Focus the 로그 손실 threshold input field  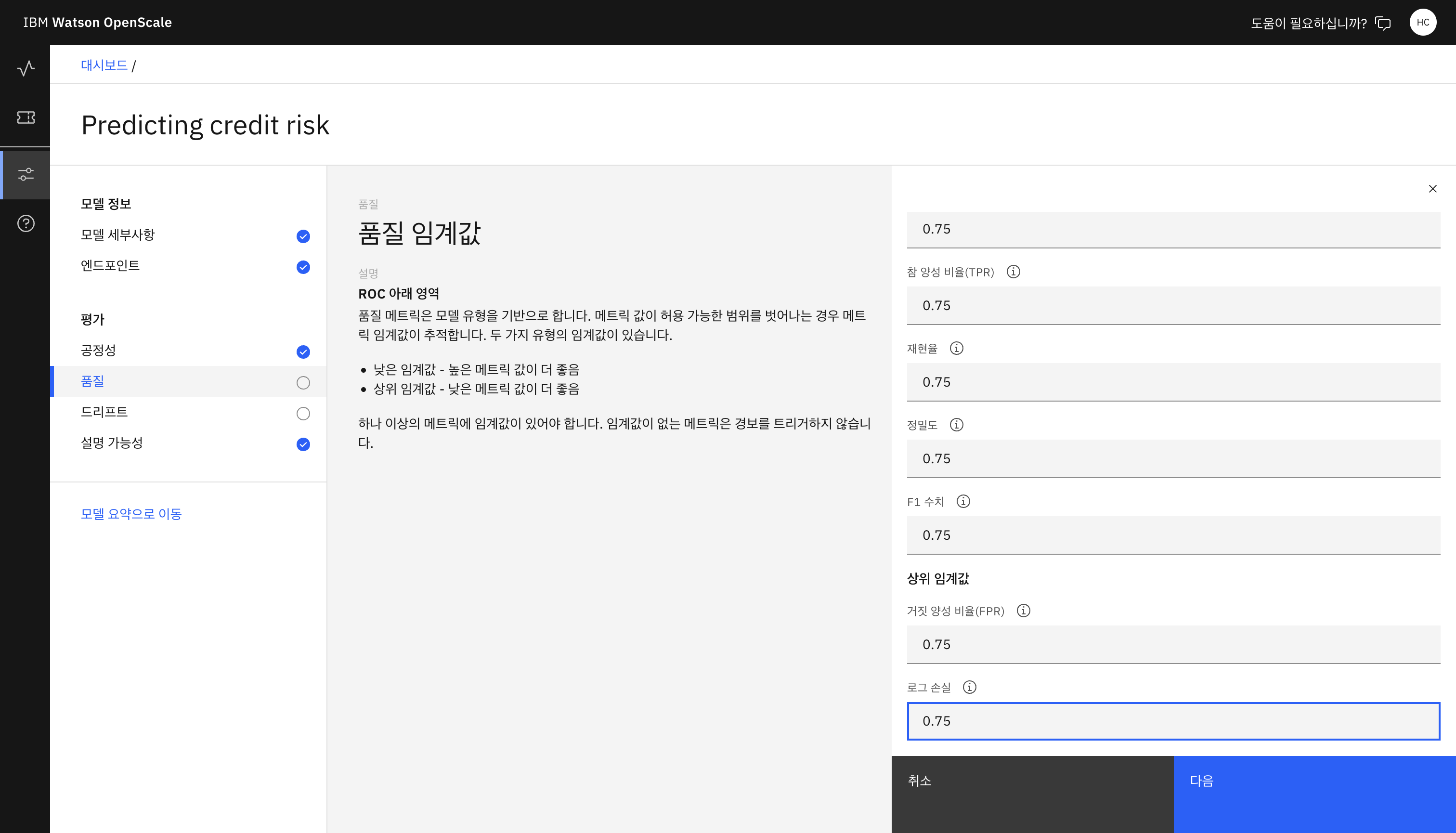[x=1173, y=721]
